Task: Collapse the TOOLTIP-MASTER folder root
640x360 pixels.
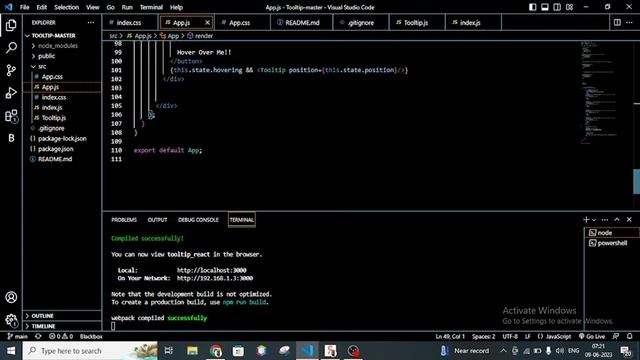Action: click(x=62, y=36)
